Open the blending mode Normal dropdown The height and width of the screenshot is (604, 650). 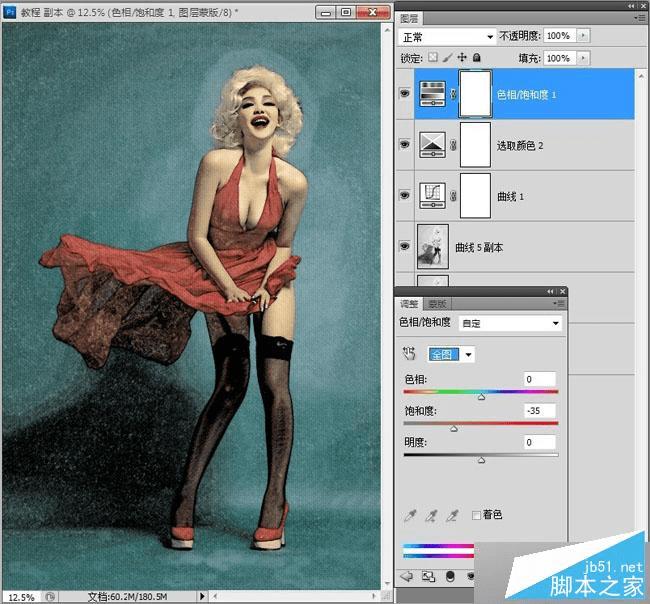tap(447, 37)
